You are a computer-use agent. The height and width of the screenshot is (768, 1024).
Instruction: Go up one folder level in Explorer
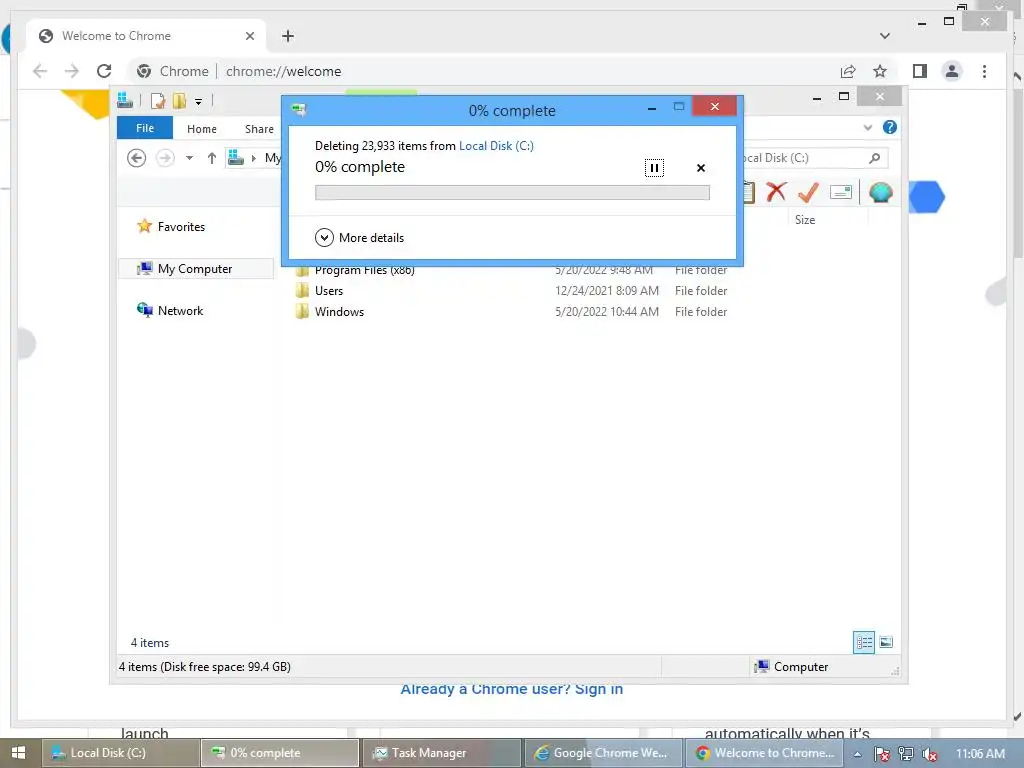pos(212,158)
